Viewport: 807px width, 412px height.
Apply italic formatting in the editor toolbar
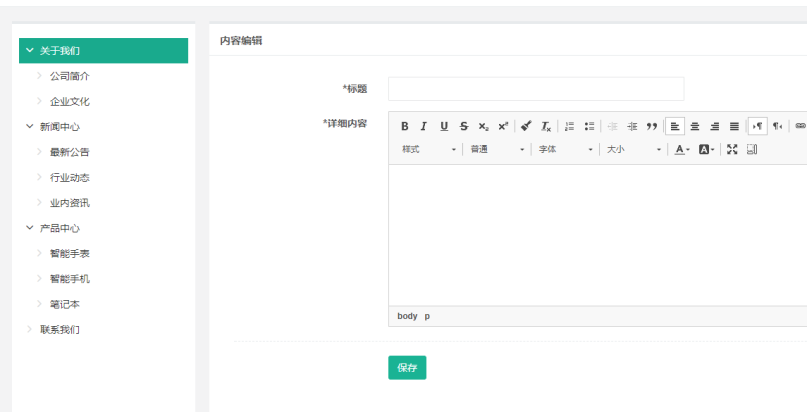[423, 126]
